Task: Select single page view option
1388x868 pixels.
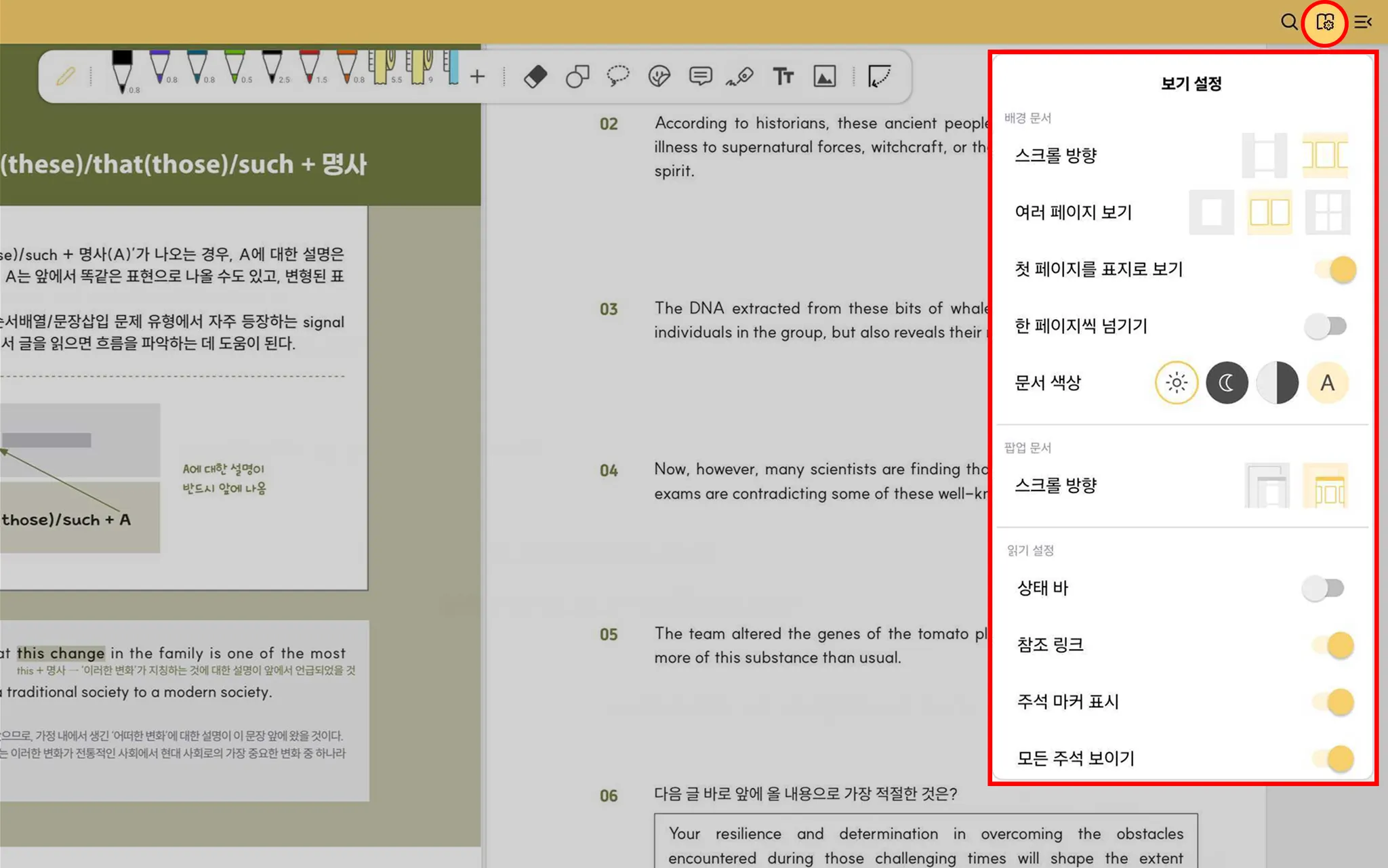Action: click(1211, 213)
